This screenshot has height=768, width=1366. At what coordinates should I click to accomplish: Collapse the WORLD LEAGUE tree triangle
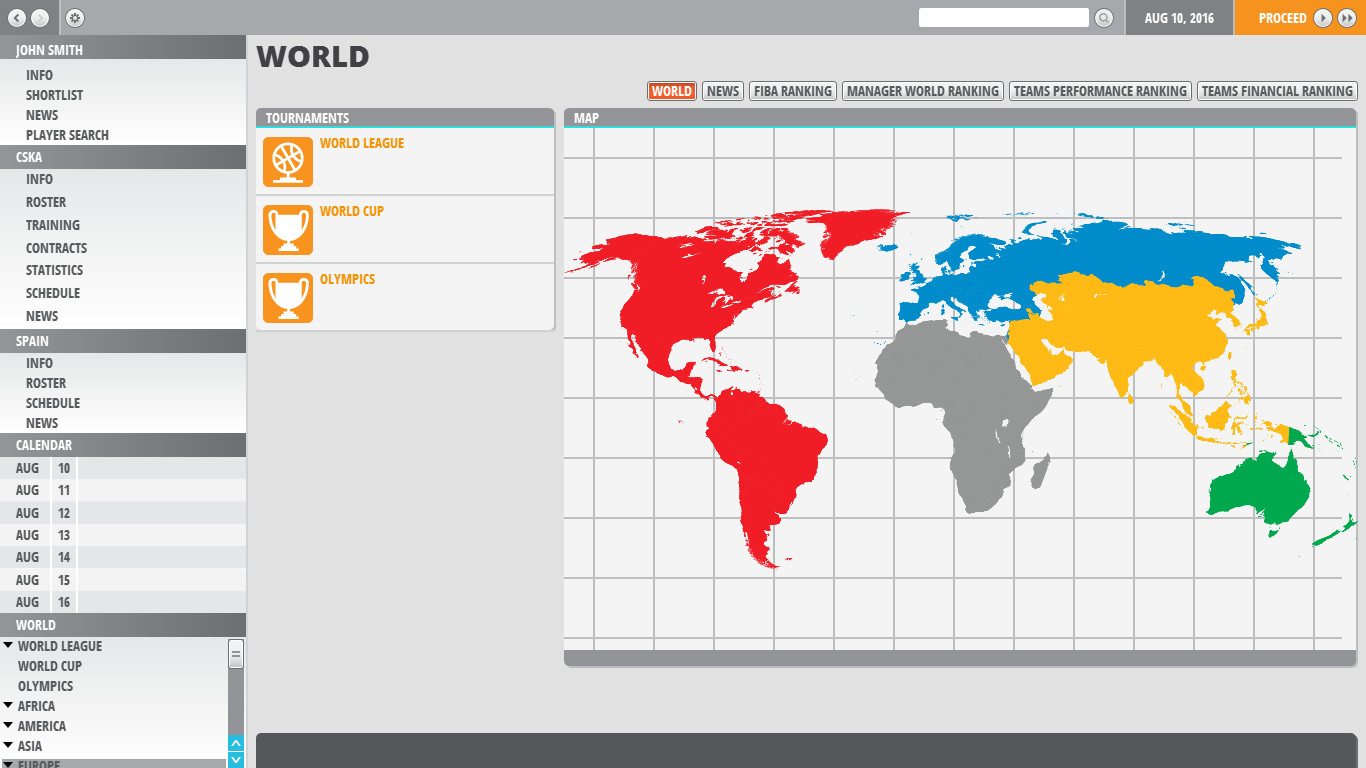click(x=9, y=645)
